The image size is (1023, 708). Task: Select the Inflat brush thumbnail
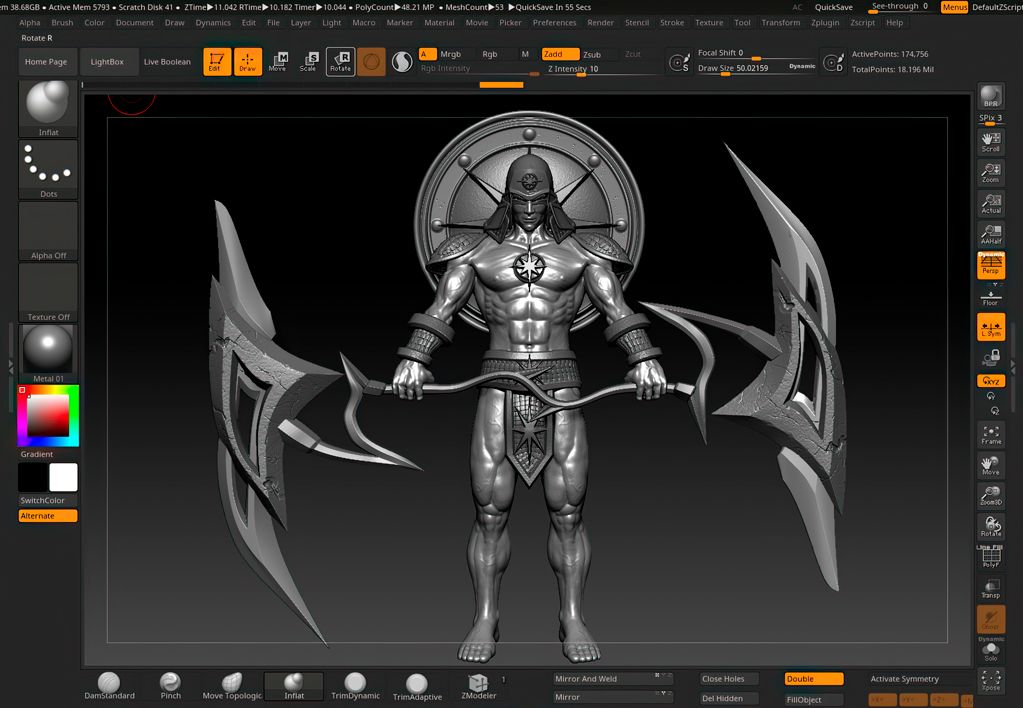pyautogui.click(x=48, y=108)
